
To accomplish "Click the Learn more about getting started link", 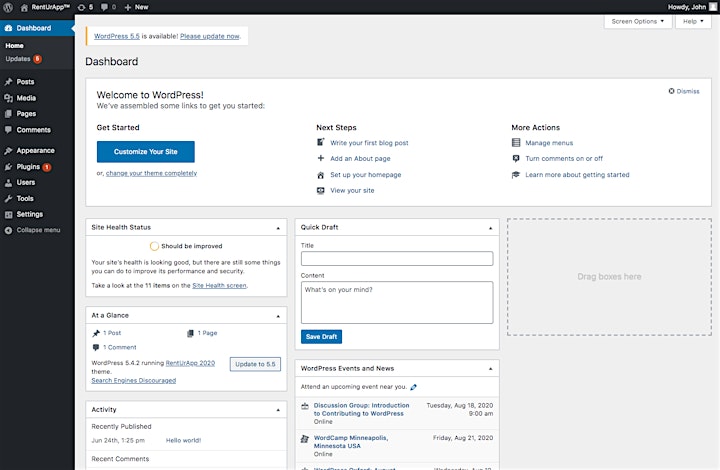I will pyautogui.click(x=577, y=175).
